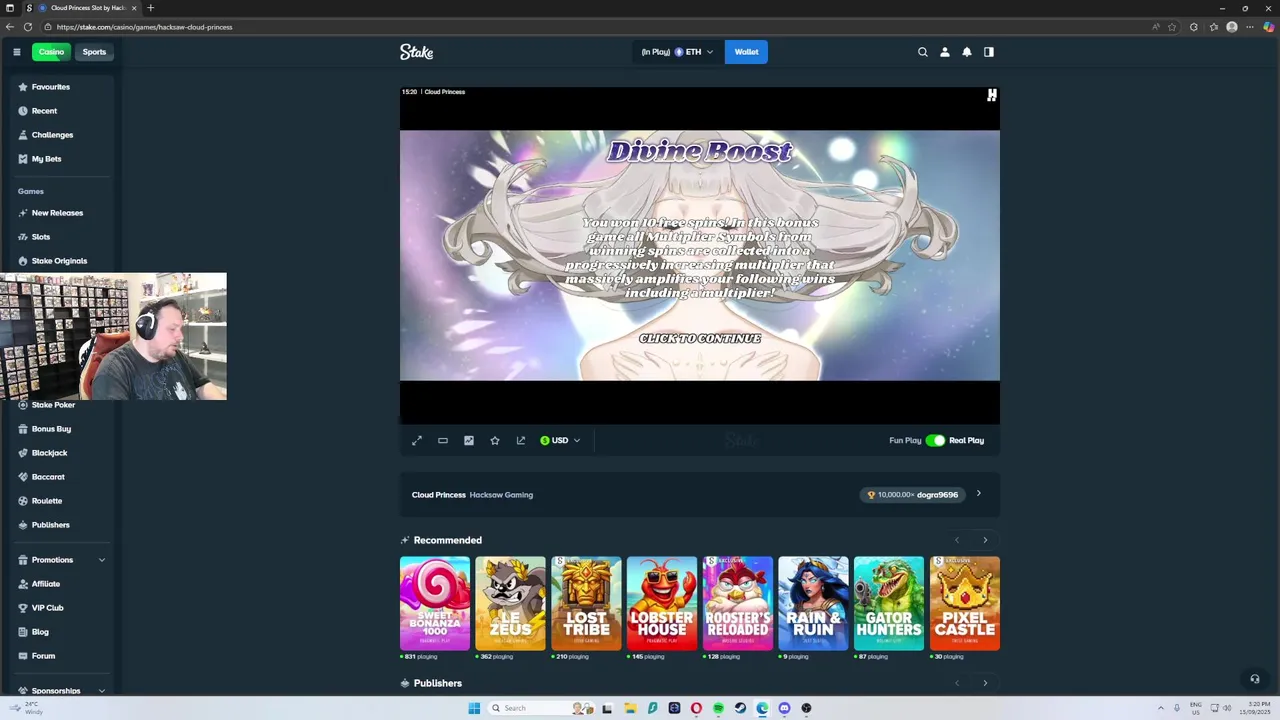Open Sweet Bonanza 1000 game thumbnail

tap(435, 603)
